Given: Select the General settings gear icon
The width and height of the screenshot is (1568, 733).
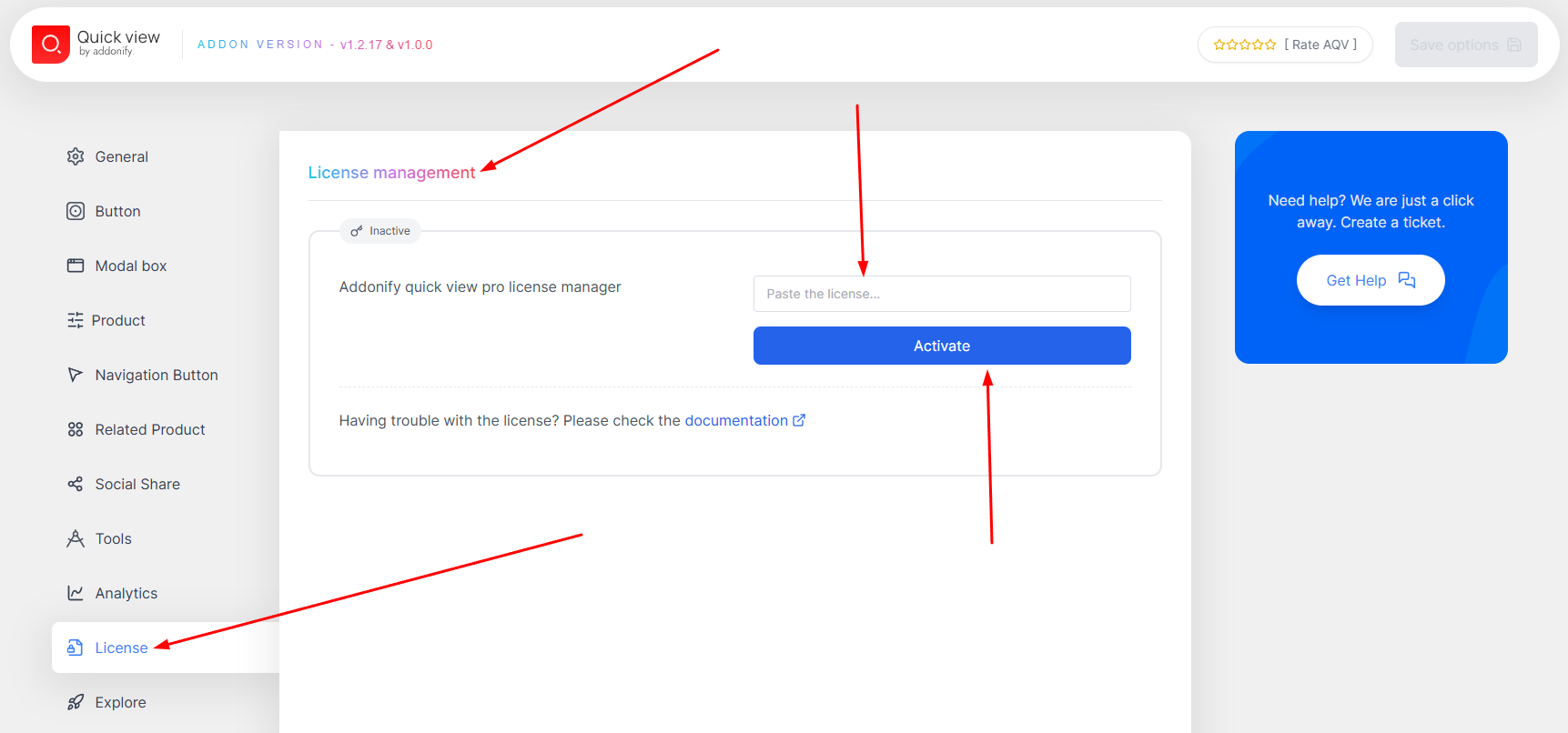Looking at the screenshot, I should (x=76, y=156).
